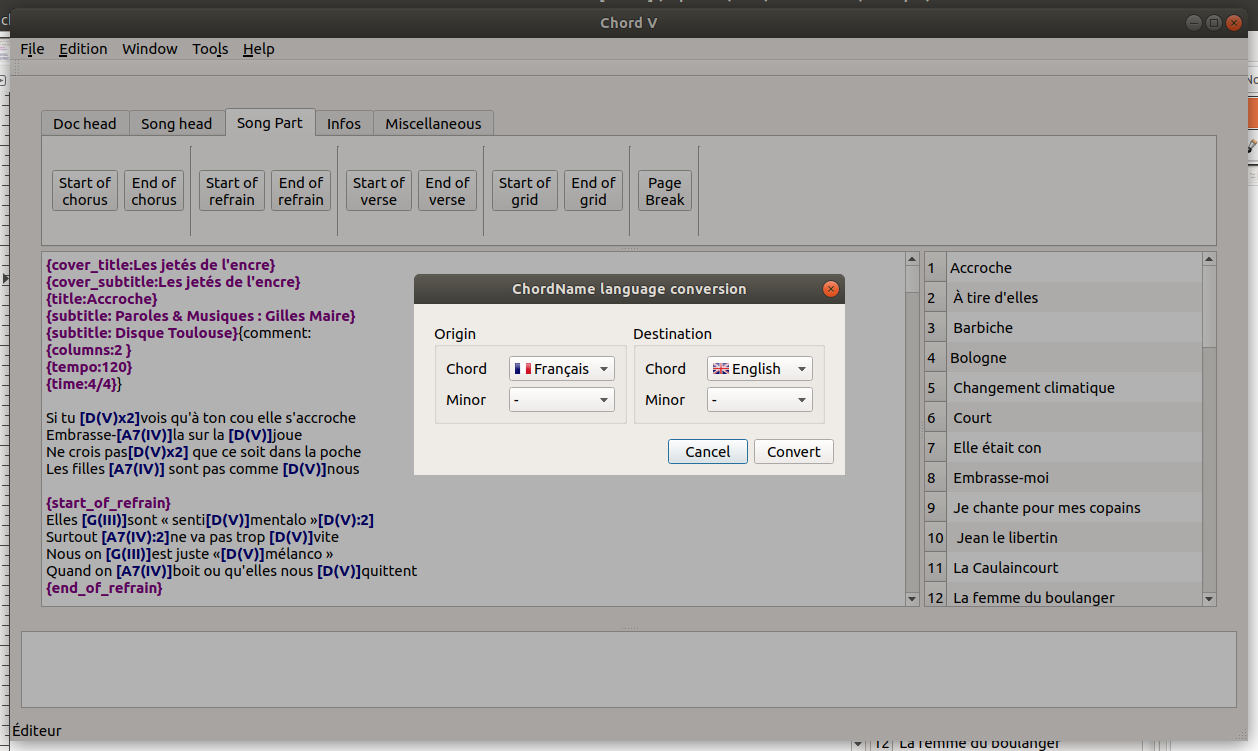Switch to the Miscellaneous tab
1258x751 pixels.
tap(433, 124)
